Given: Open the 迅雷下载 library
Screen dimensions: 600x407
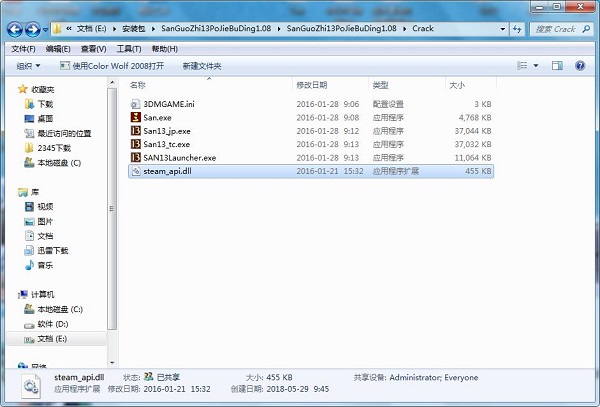Looking at the screenshot, I should tap(53, 251).
